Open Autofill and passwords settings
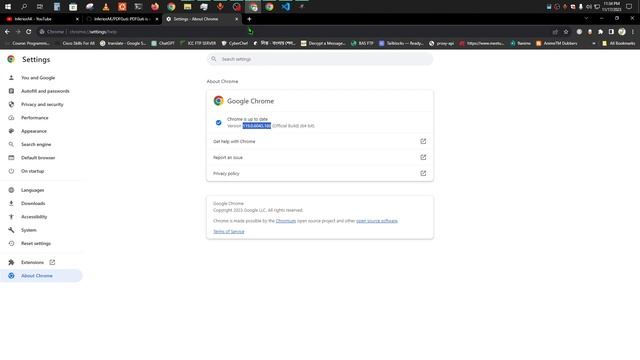This screenshot has width=640, height=360. point(45,91)
